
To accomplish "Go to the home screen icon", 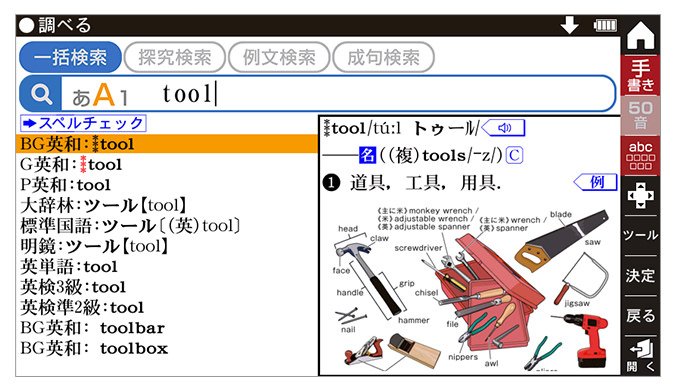I will (x=641, y=35).
